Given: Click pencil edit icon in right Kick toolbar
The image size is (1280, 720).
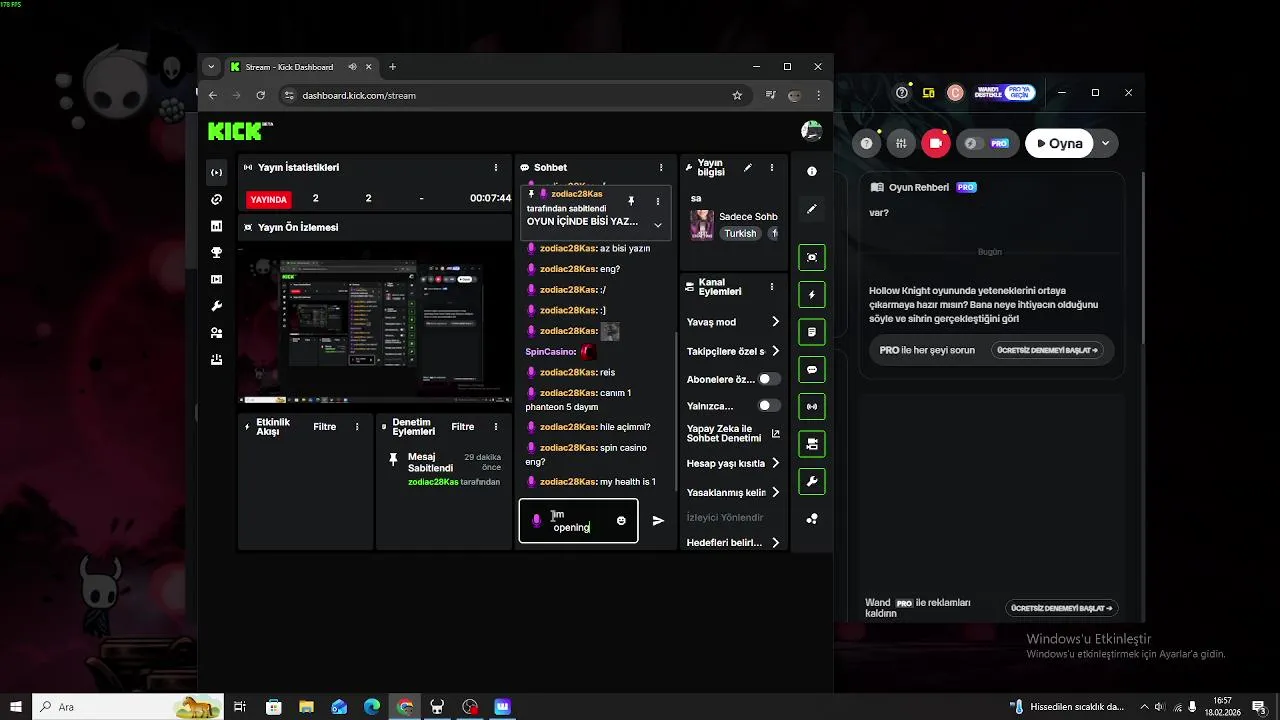Looking at the screenshot, I should coord(812,209).
